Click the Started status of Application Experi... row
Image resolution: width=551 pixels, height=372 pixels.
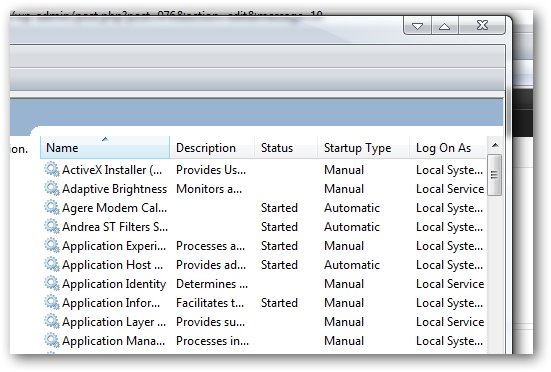(279, 246)
